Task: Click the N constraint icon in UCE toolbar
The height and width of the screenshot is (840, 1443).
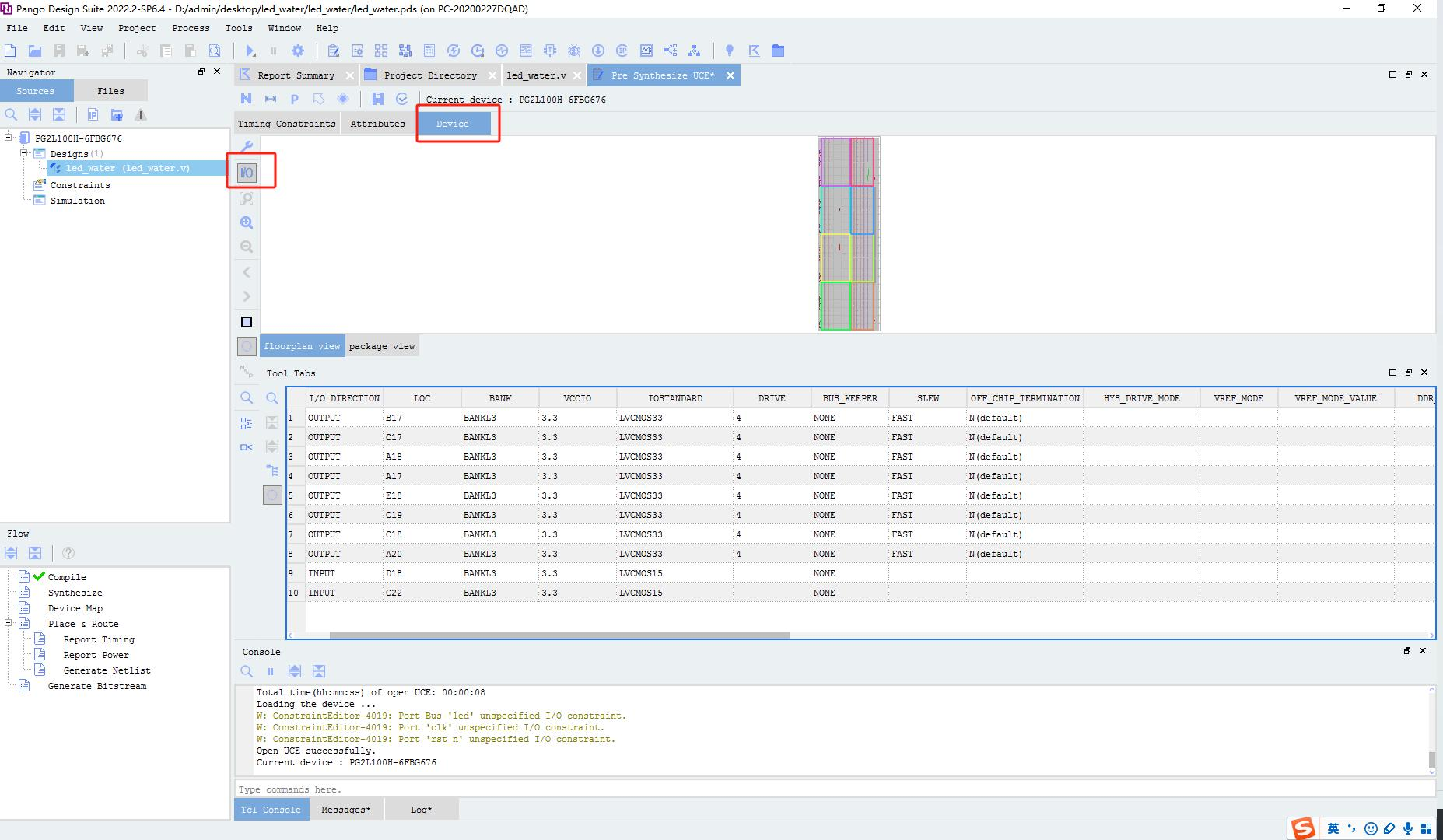Action: tap(246, 99)
